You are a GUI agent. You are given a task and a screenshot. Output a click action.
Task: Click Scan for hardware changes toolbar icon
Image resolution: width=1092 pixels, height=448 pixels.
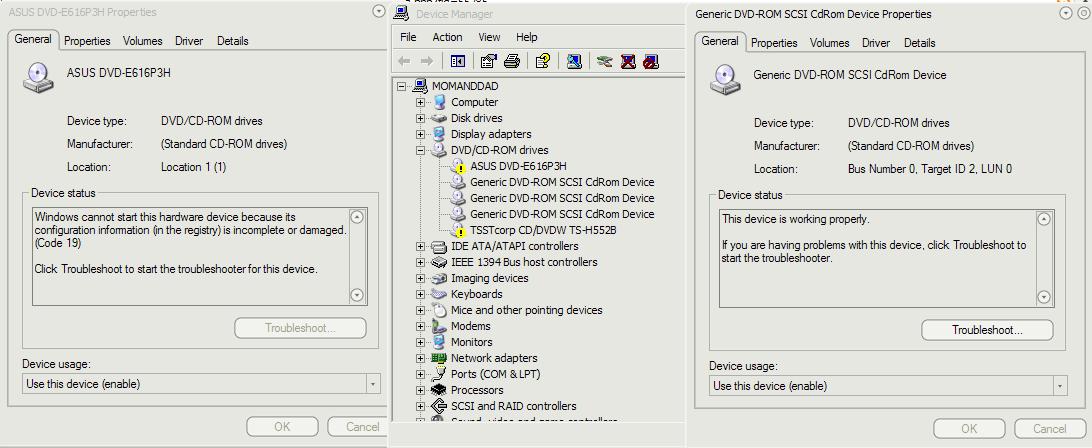tap(574, 61)
